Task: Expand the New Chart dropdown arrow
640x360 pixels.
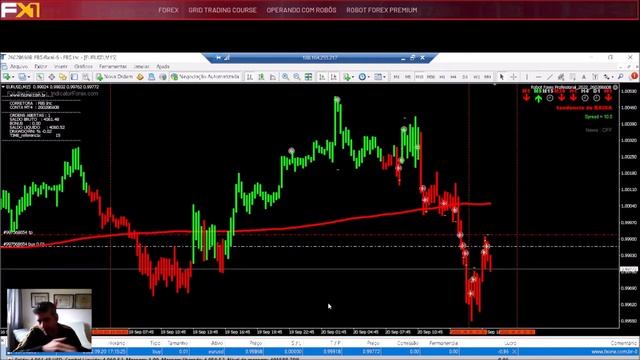Action: (13, 77)
